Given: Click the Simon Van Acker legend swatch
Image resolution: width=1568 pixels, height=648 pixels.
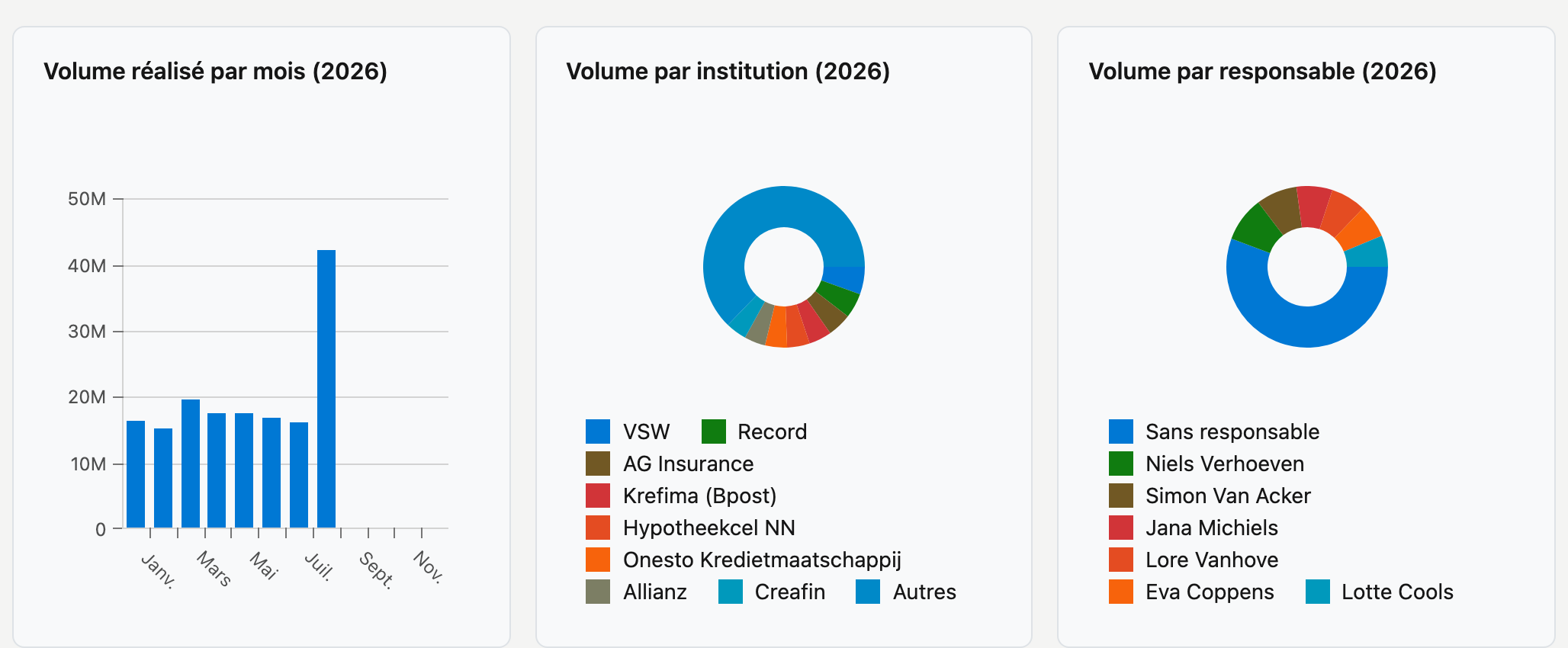Looking at the screenshot, I should [1121, 496].
